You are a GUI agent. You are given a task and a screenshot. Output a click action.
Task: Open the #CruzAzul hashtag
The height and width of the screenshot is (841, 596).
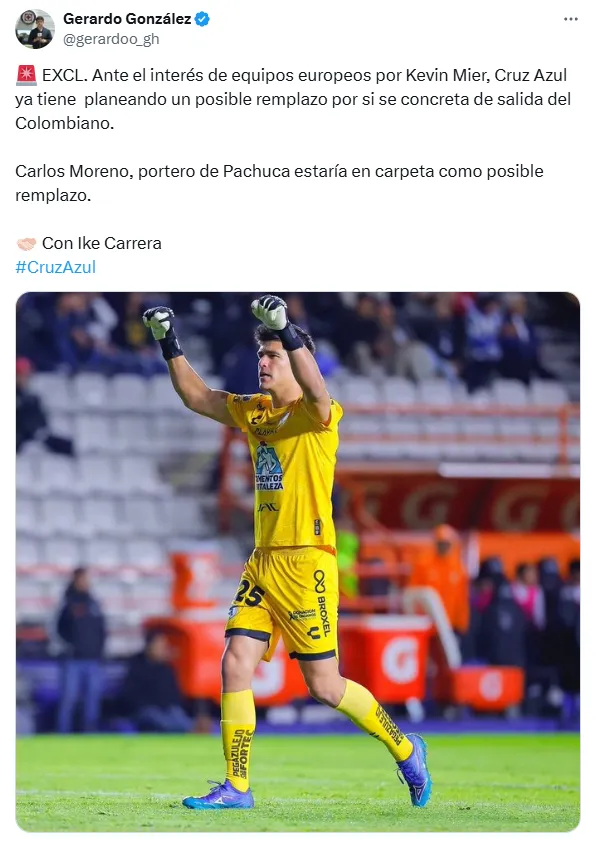pos(55,267)
